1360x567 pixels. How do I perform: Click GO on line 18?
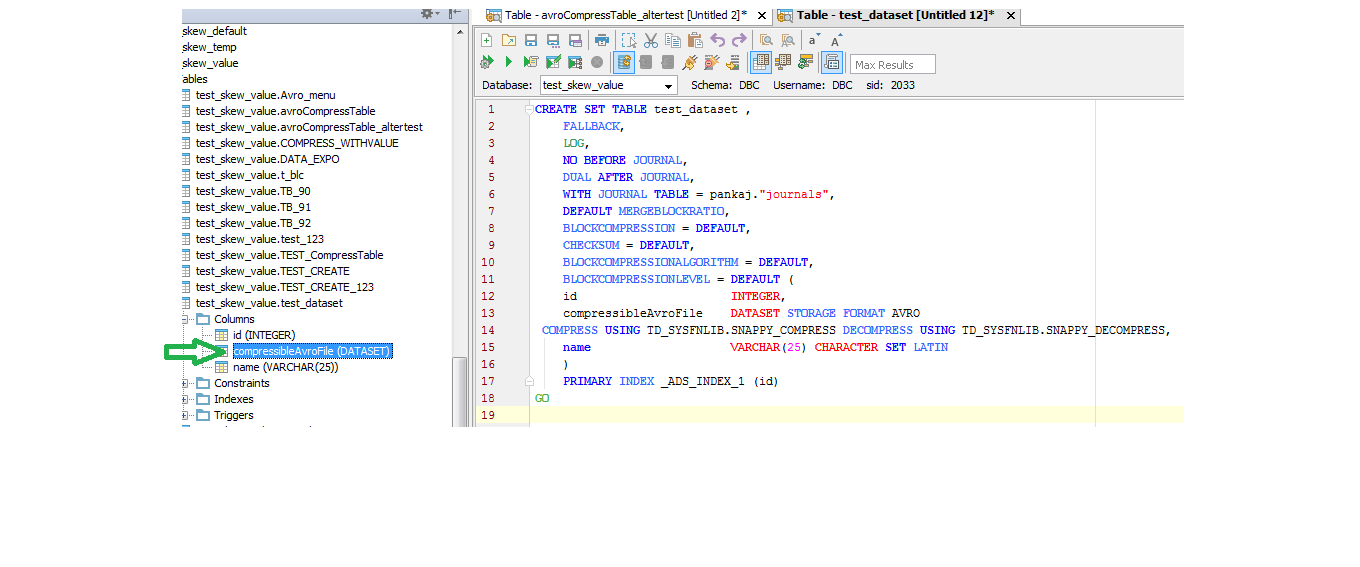click(x=542, y=398)
